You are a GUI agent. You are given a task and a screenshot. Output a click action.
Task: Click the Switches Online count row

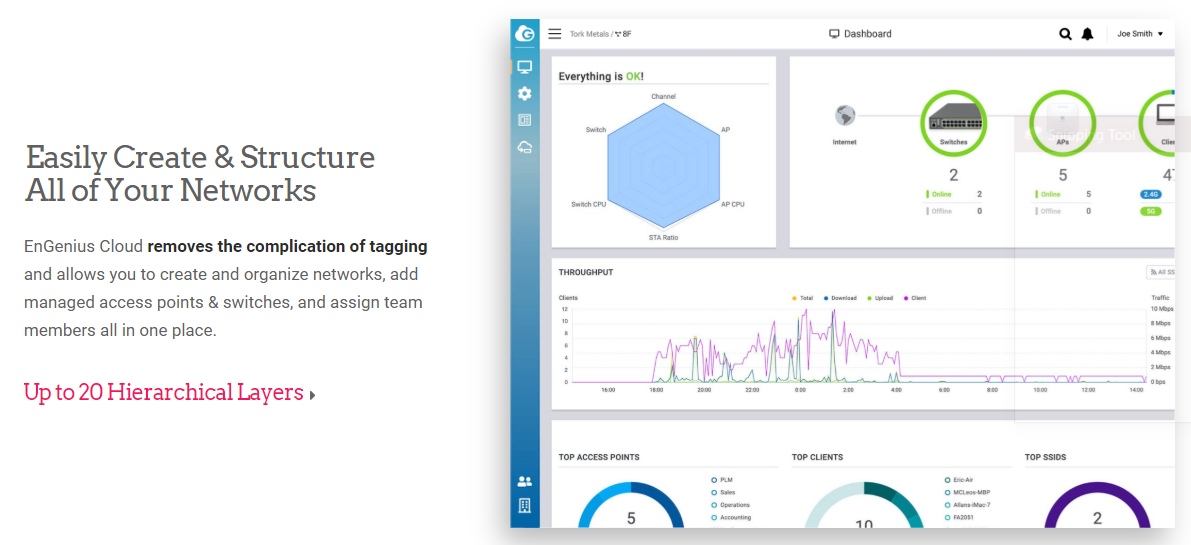(x=954, y=194)
